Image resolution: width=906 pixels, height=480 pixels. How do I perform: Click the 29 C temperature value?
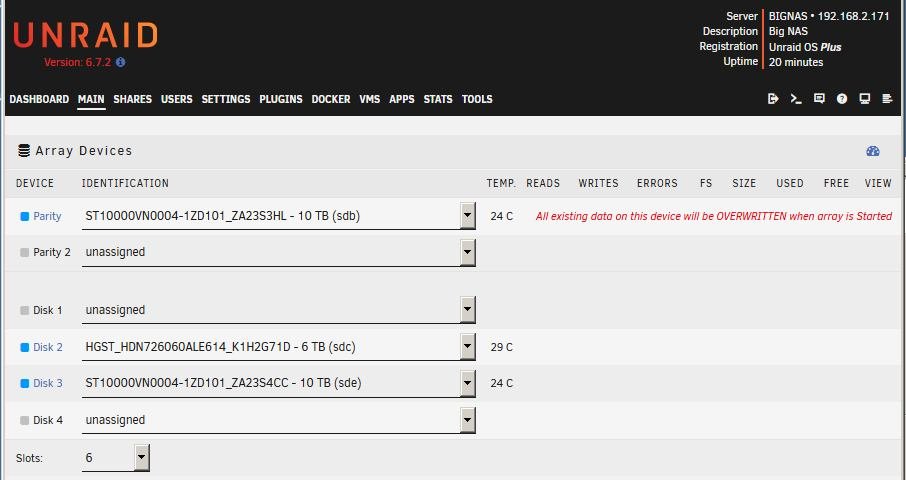coord(502,347)
